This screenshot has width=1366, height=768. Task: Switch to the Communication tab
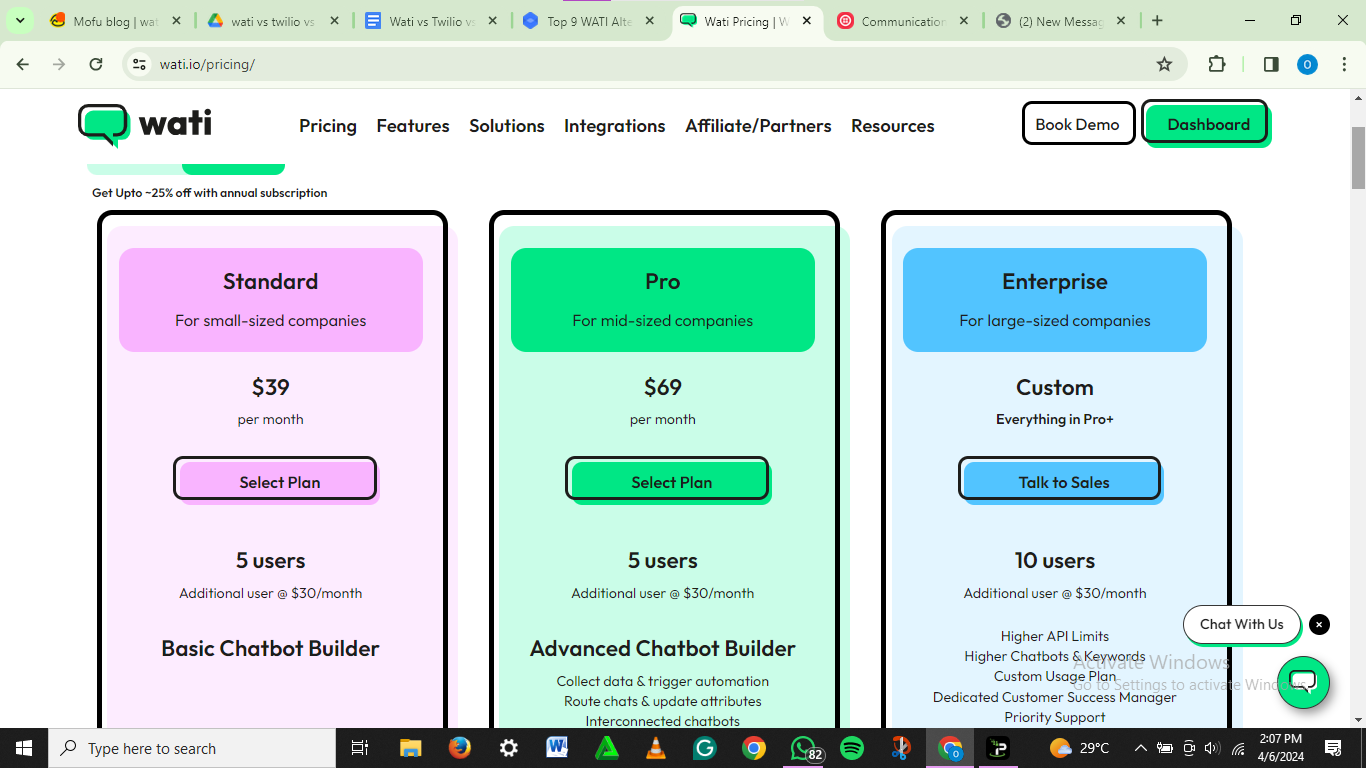[903, 21]
